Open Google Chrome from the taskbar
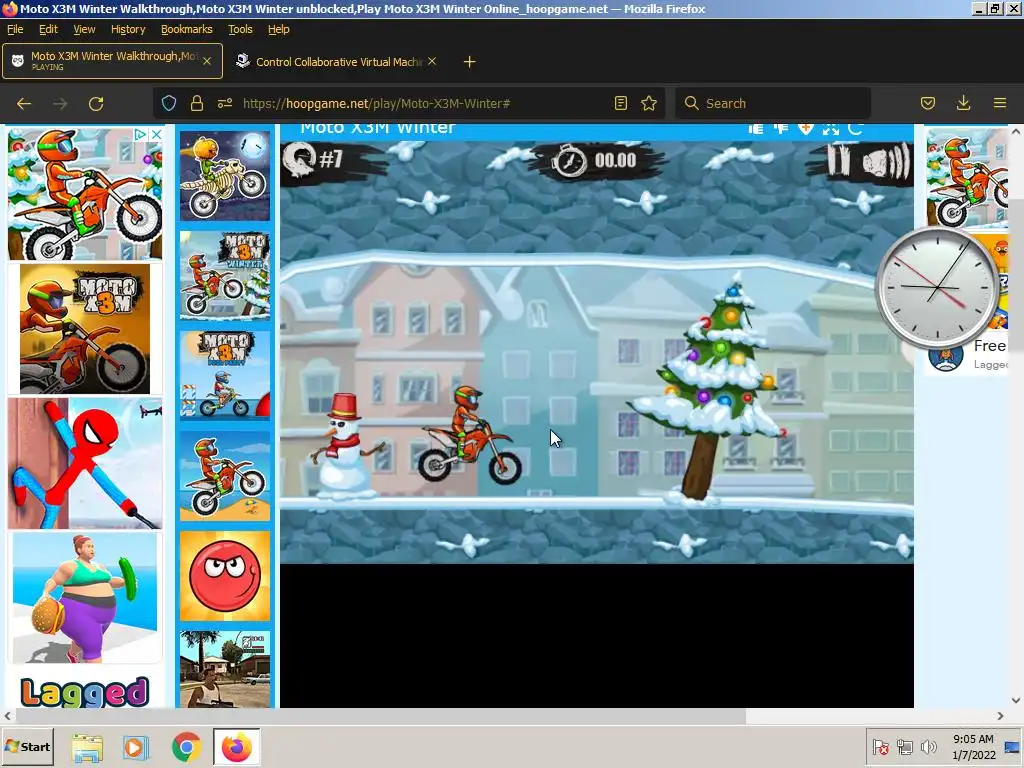Image resolution: width=1024 pixels, height=768 pixels. [186, 747]
